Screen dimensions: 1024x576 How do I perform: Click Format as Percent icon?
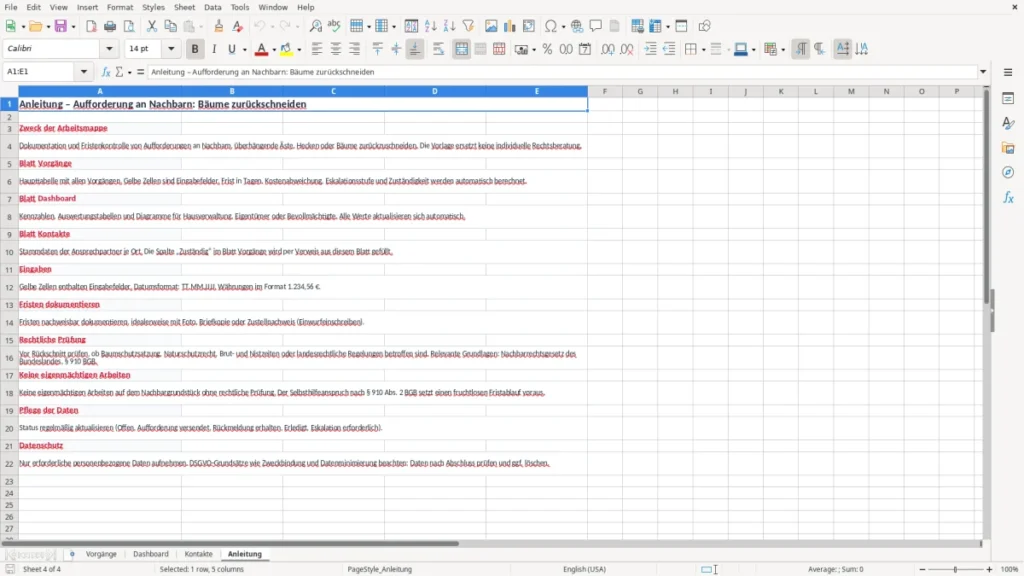(x=547, y=49)
